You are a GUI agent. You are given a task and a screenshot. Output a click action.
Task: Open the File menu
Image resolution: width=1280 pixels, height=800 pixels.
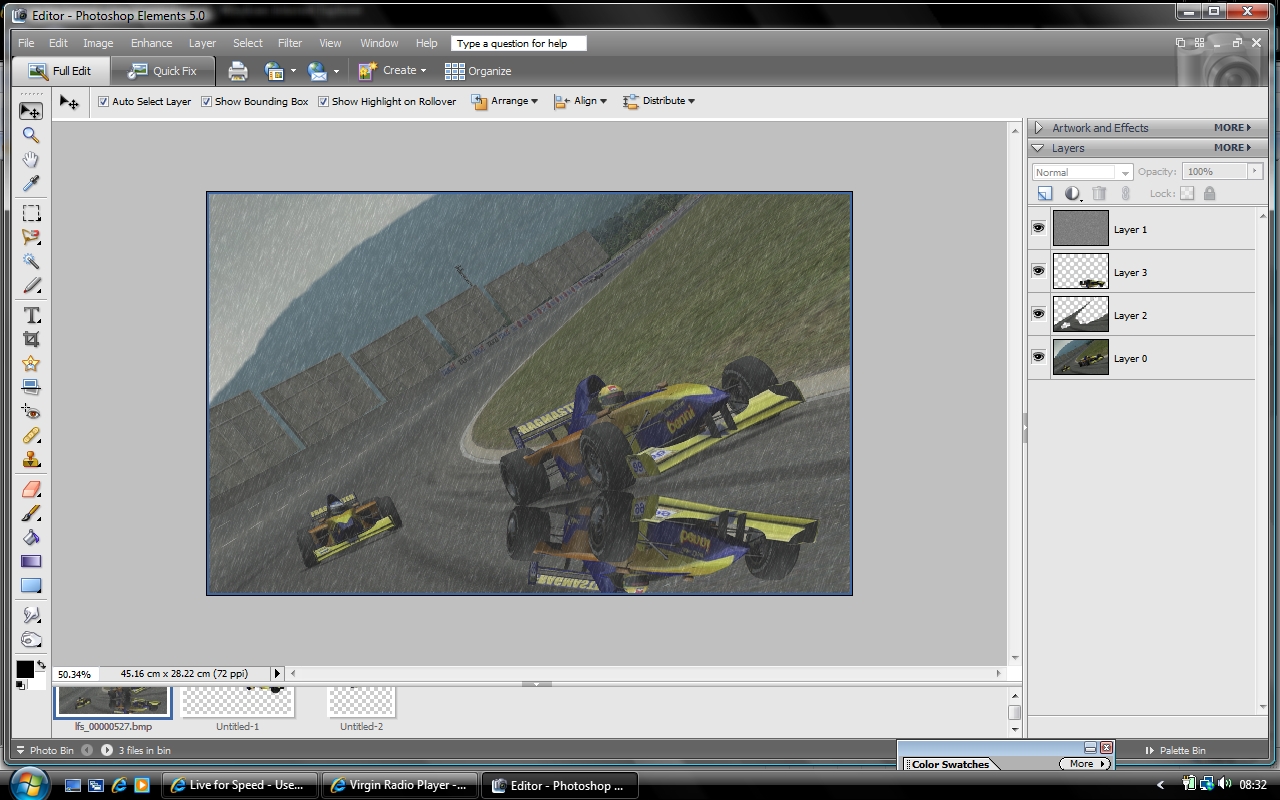pos(26,43)
